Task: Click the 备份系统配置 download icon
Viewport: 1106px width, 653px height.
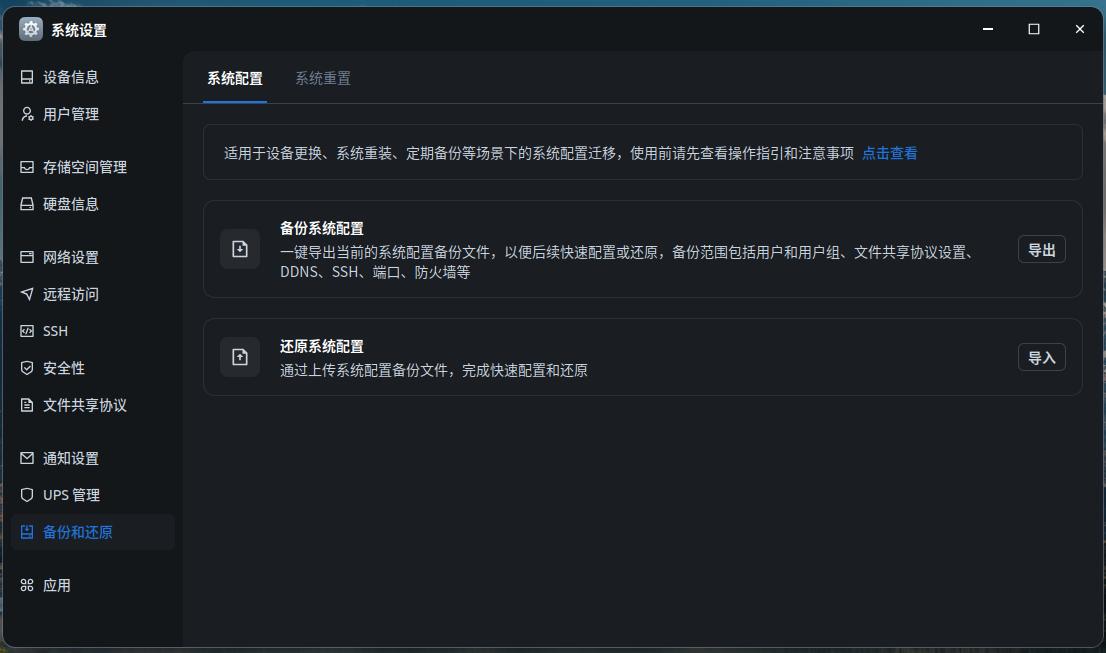Action: point(240,249)
